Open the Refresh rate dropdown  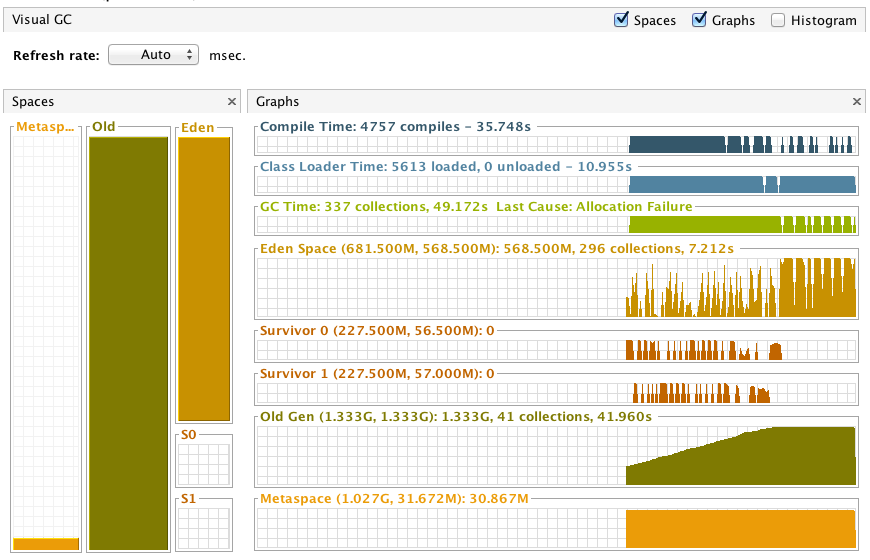point(154,55)
